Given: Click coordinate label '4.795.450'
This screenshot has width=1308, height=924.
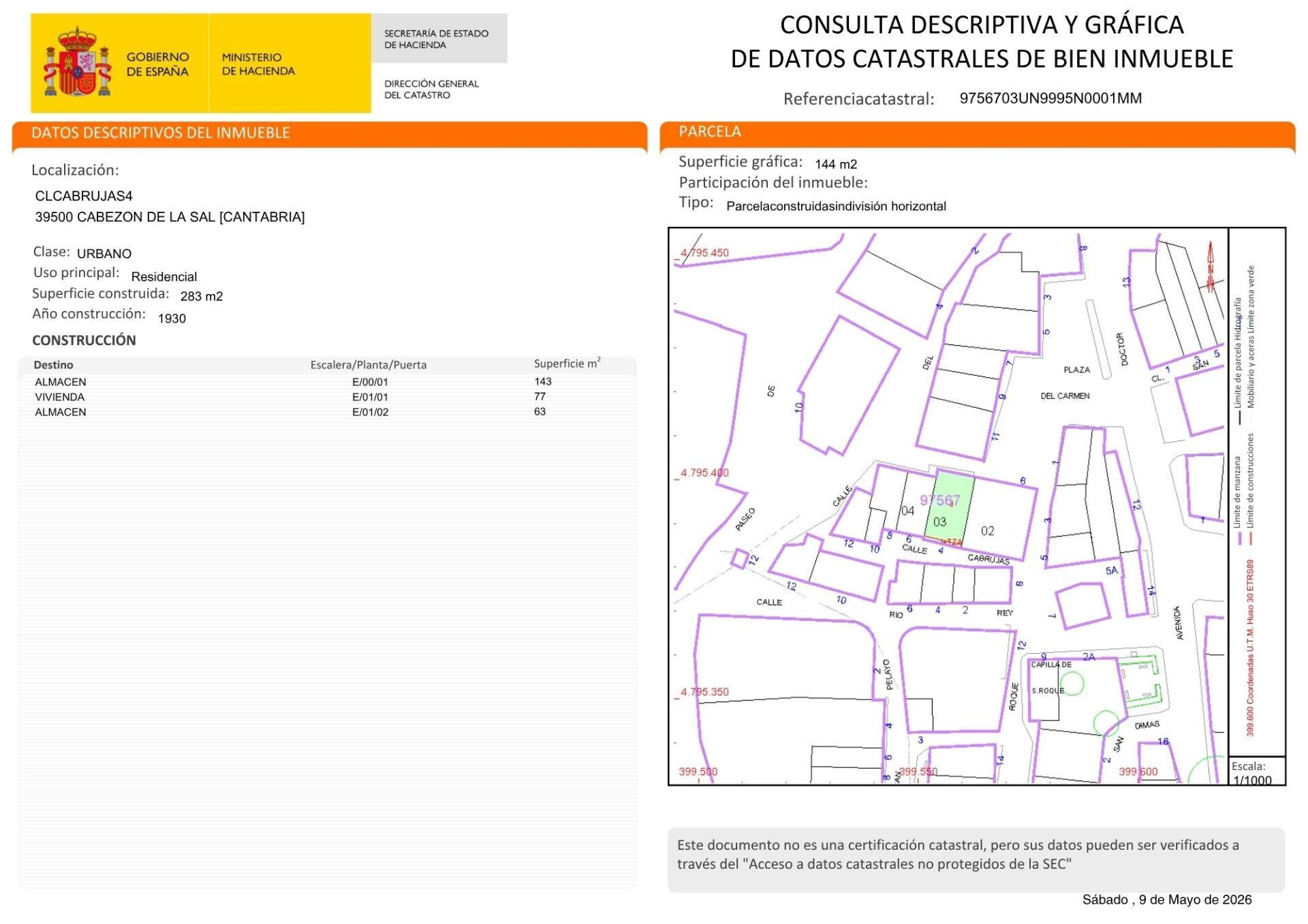Looking at the screenshot, I should [x=704, y=253].
